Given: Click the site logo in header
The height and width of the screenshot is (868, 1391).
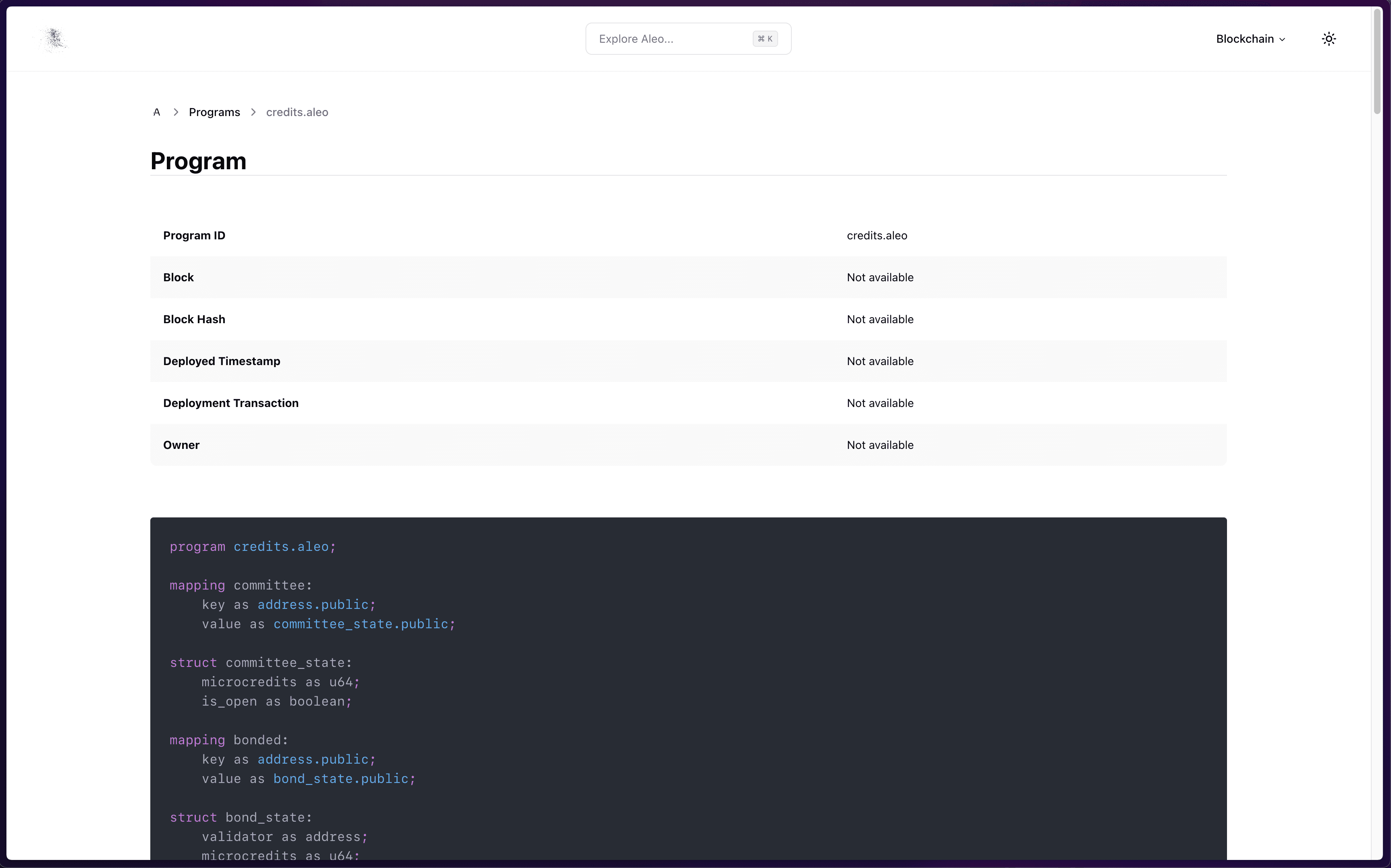Looking at the screenshot, I should point(53,39).
